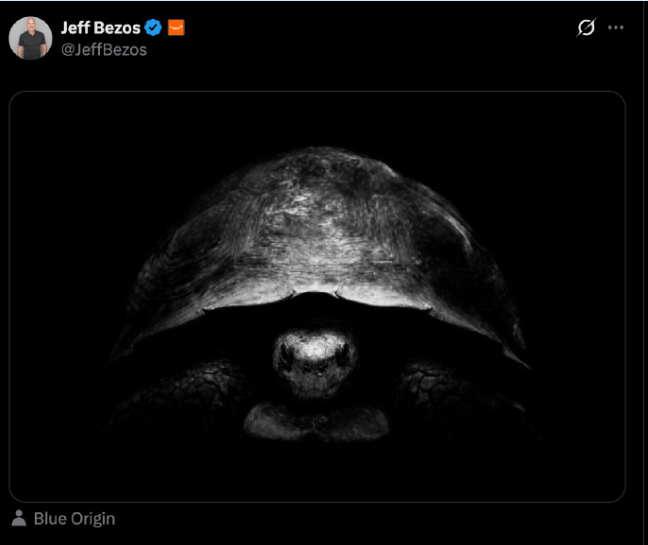Click the @JeffBezos handle

pyautogui.click(x=104, y=50)
